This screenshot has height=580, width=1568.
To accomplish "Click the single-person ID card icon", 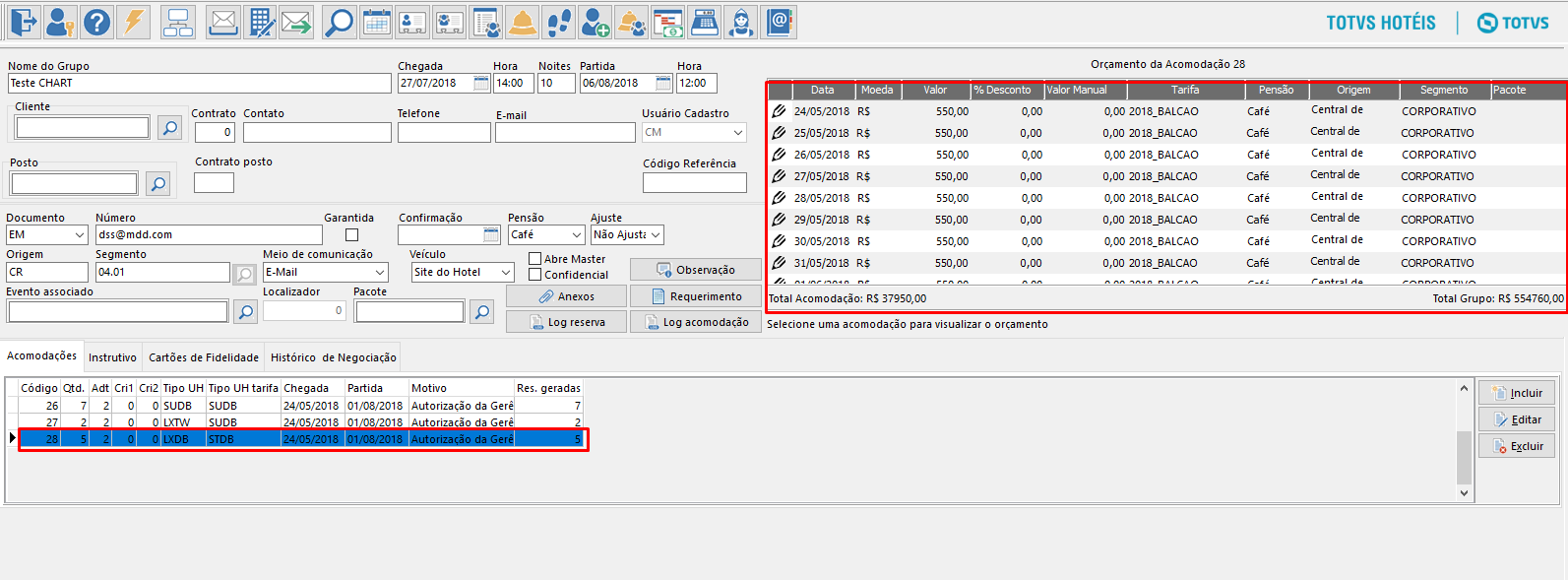I will [412, 22].
